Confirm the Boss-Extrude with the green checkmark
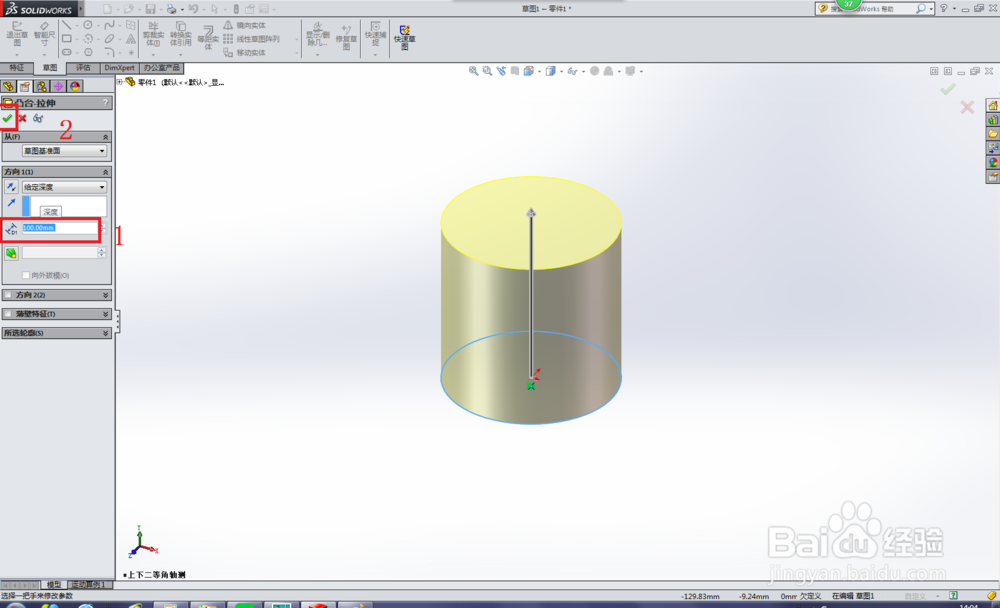1000x608 pixels. coord(7,118)
